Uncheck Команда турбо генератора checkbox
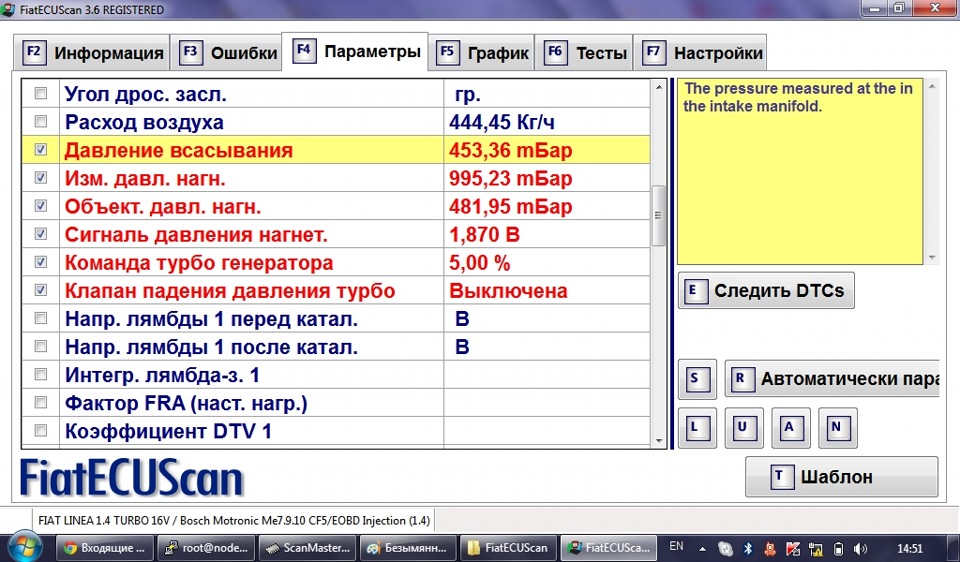Screen dimensions: 960x562 pos(40,262)
